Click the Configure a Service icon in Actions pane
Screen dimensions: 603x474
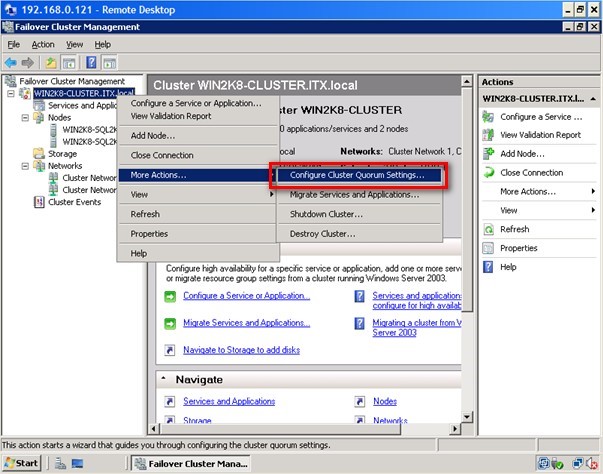488,116
